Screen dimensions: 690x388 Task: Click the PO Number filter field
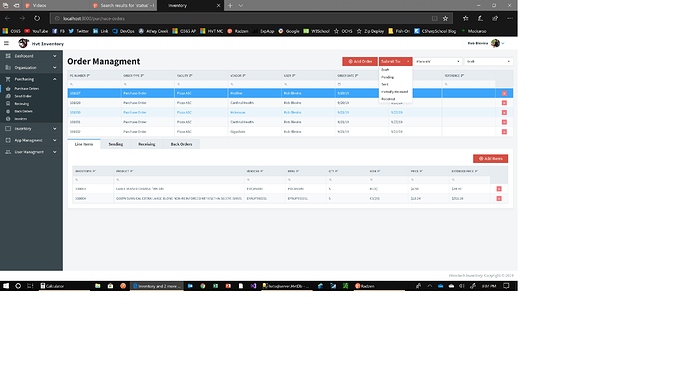coord(94,84)
